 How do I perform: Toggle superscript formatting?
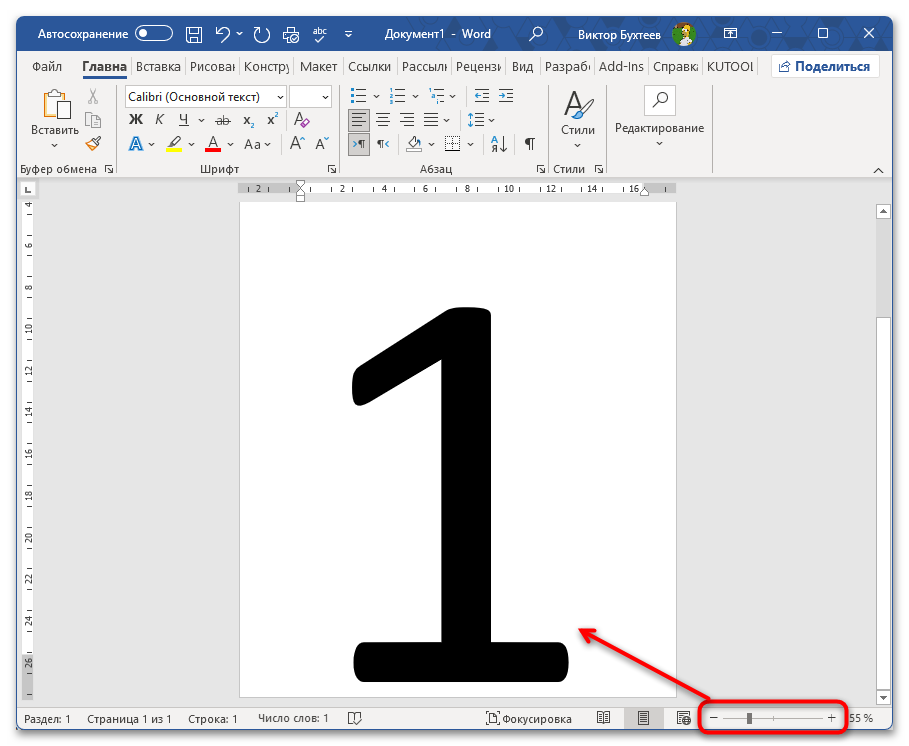tap(271, 120)
